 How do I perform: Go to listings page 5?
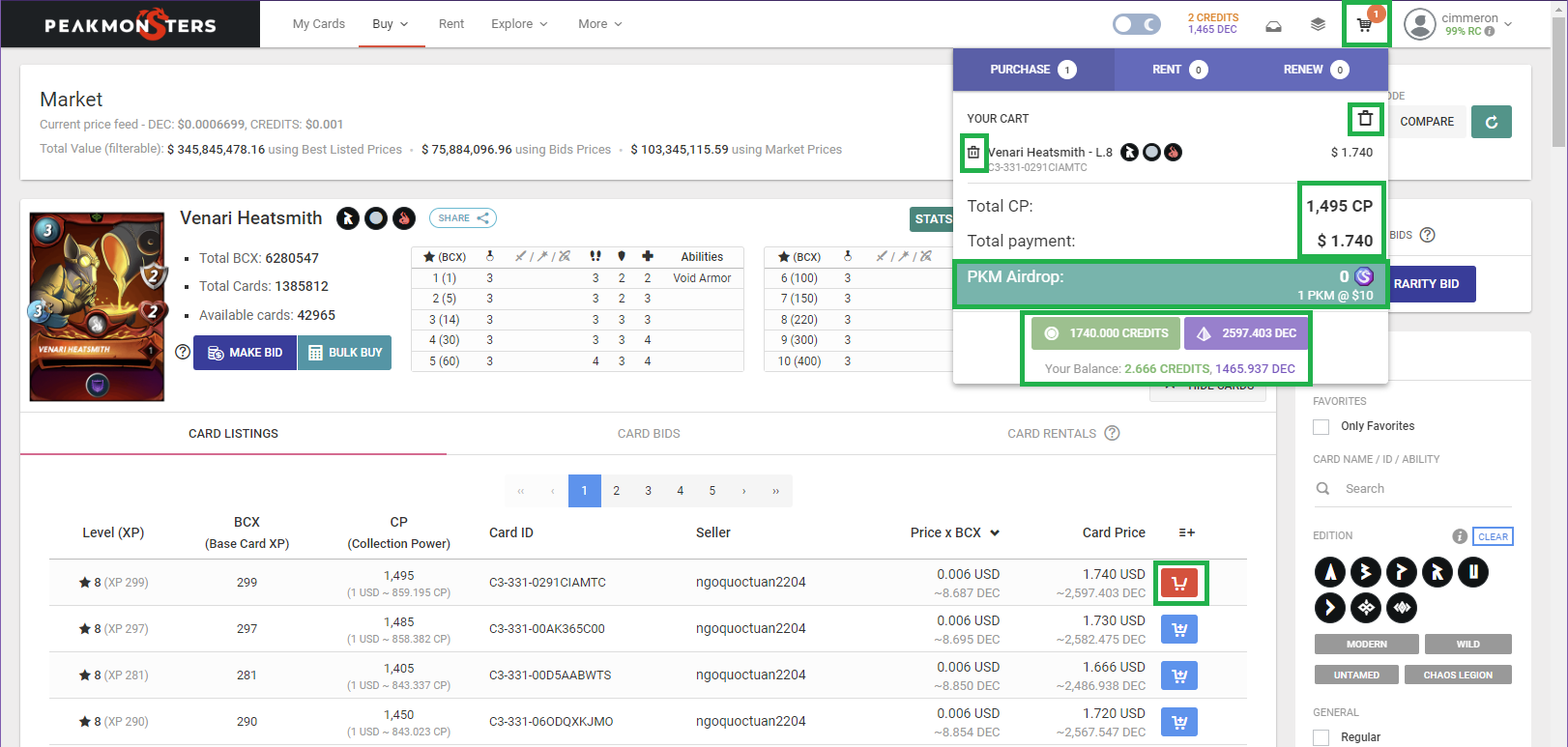(x=712, y=491)
